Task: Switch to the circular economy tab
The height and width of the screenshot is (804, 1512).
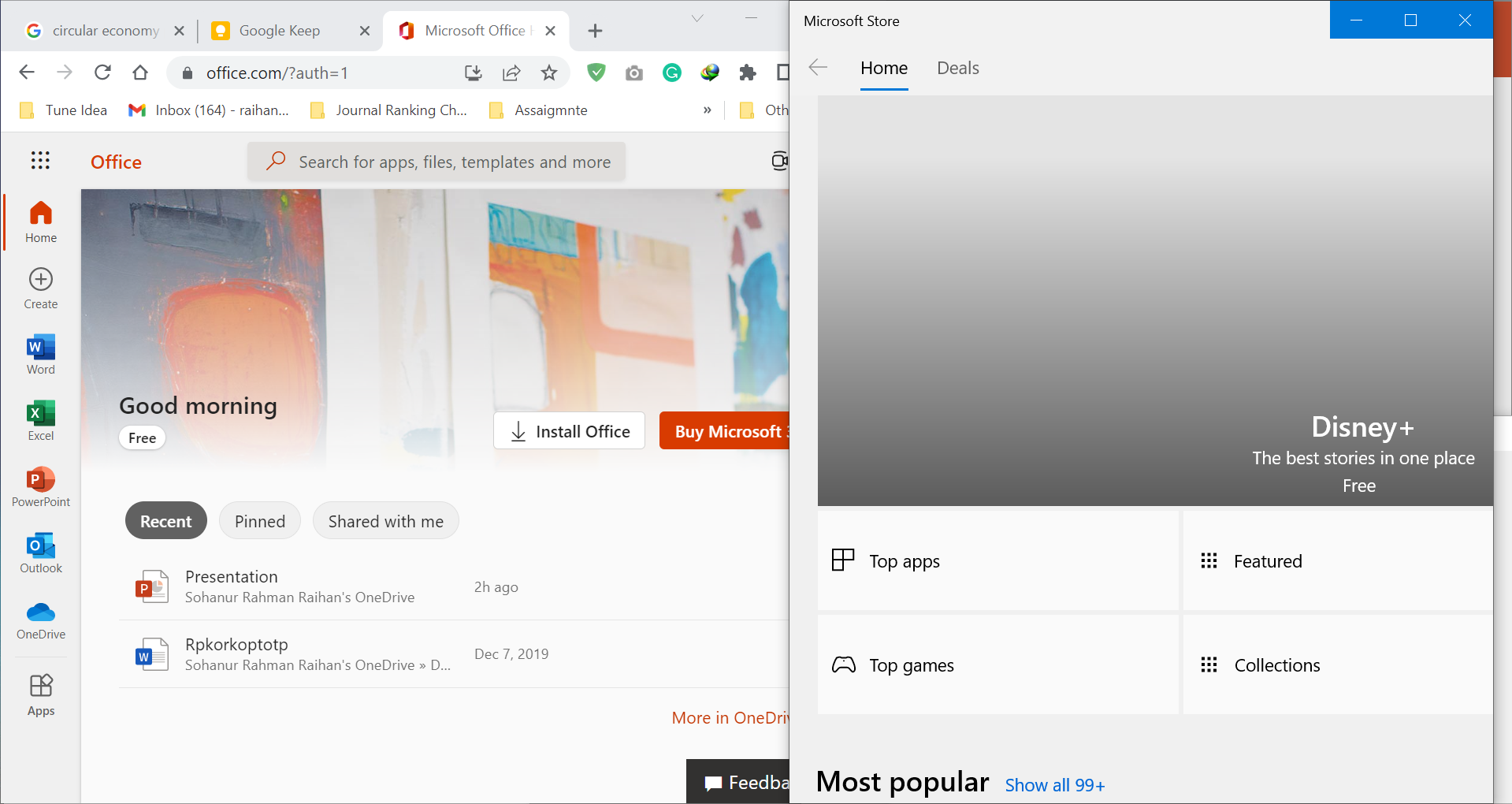Action: click(105, 31)
